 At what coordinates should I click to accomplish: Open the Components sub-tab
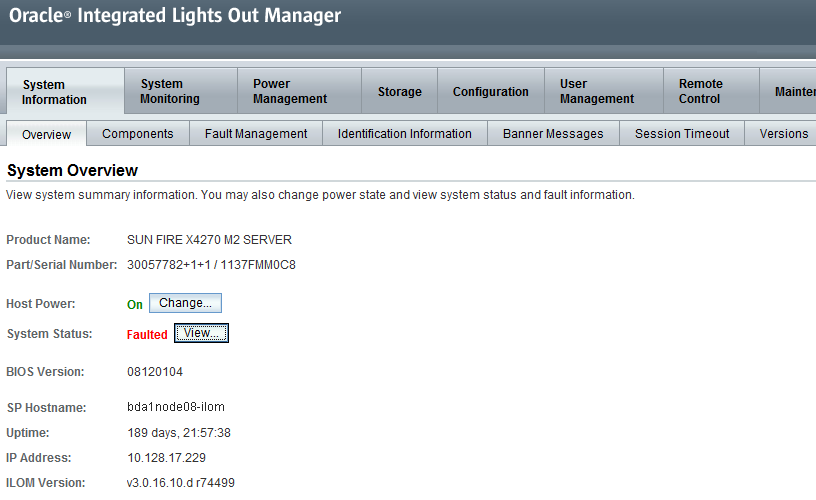point(138,134)
